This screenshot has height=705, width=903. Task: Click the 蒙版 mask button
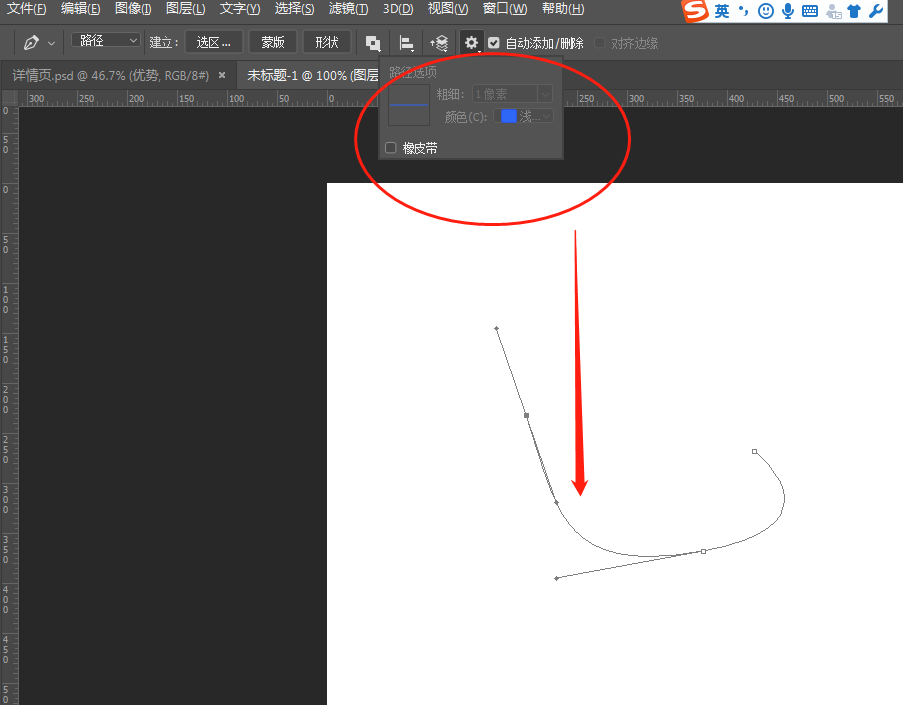pyautogui.click(x=273, y=43)
